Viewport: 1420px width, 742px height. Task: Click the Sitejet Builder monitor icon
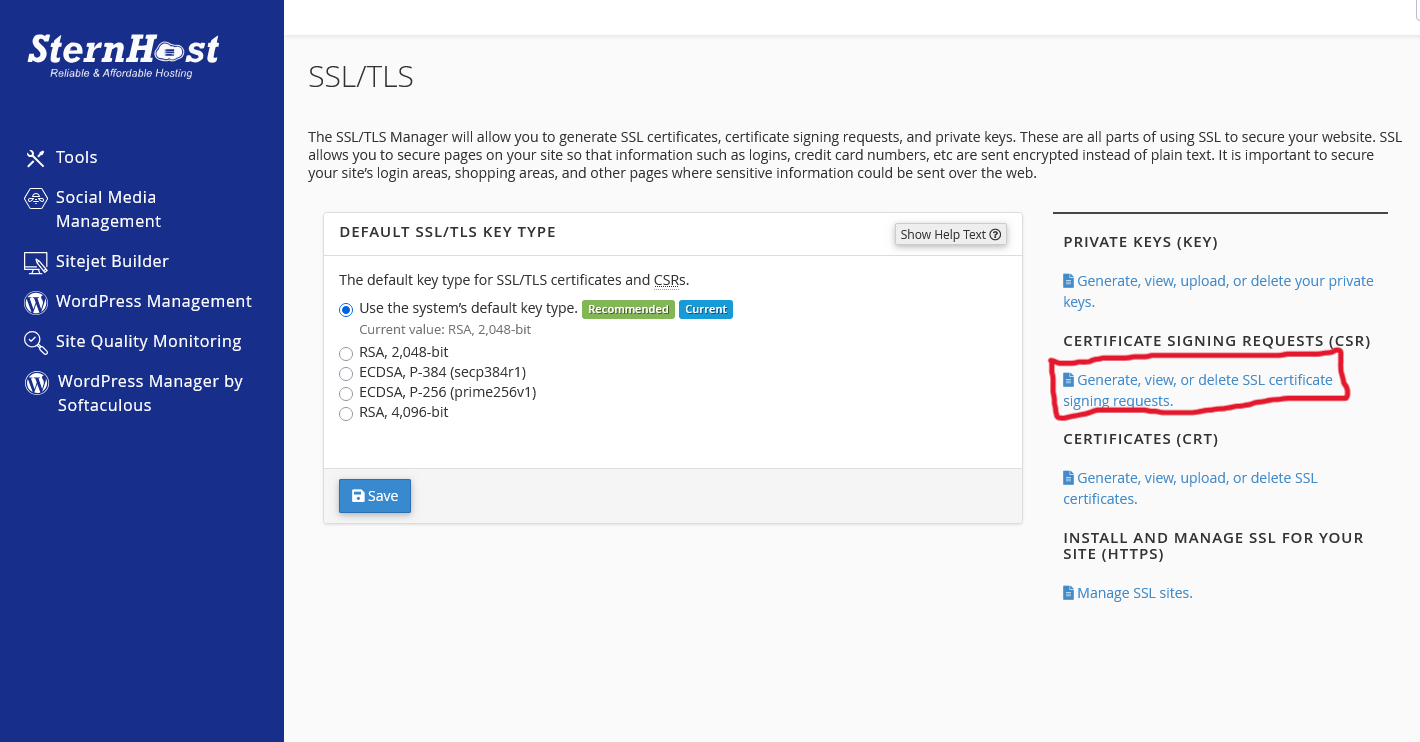[x=36, y=262]
